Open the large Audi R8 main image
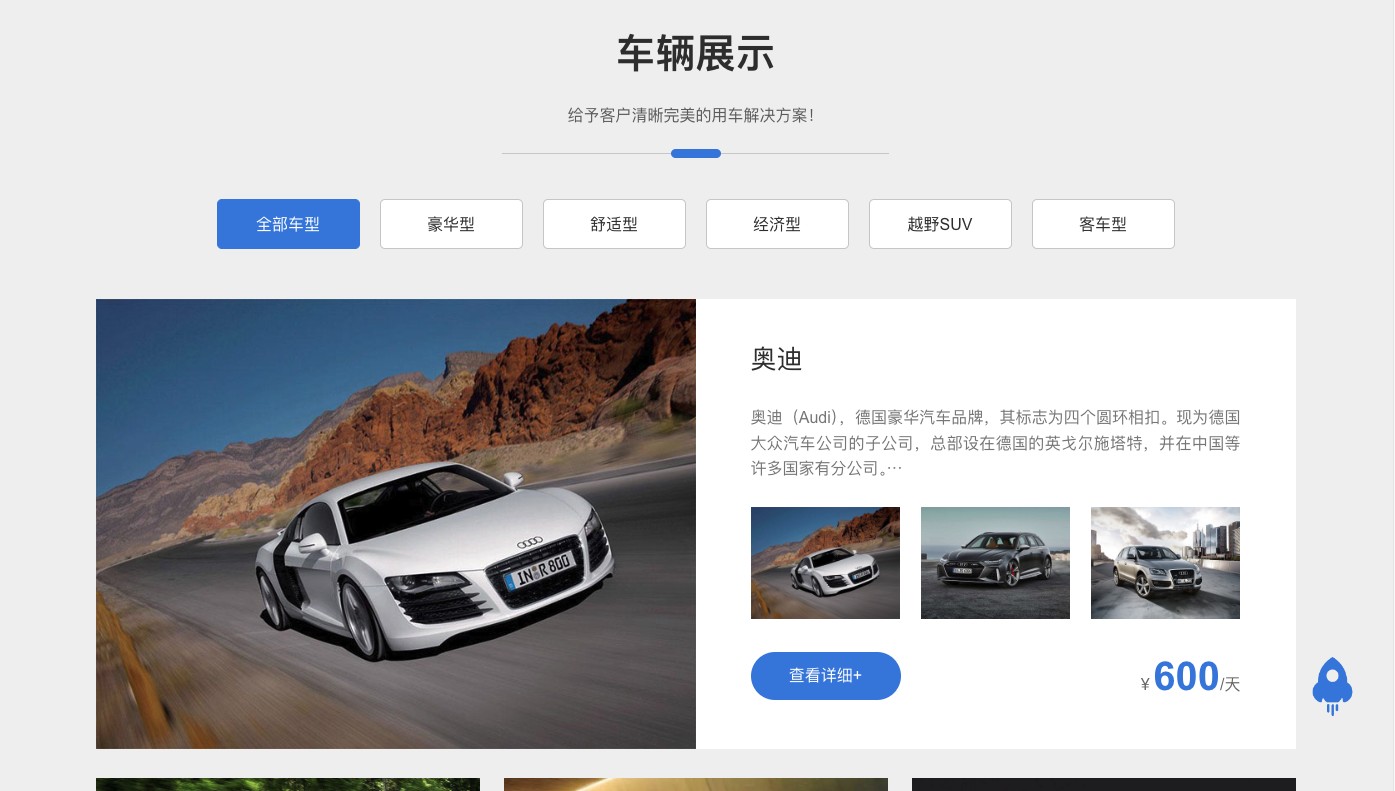The height and width of the screenshot is (791, 1395). point(396,524)
